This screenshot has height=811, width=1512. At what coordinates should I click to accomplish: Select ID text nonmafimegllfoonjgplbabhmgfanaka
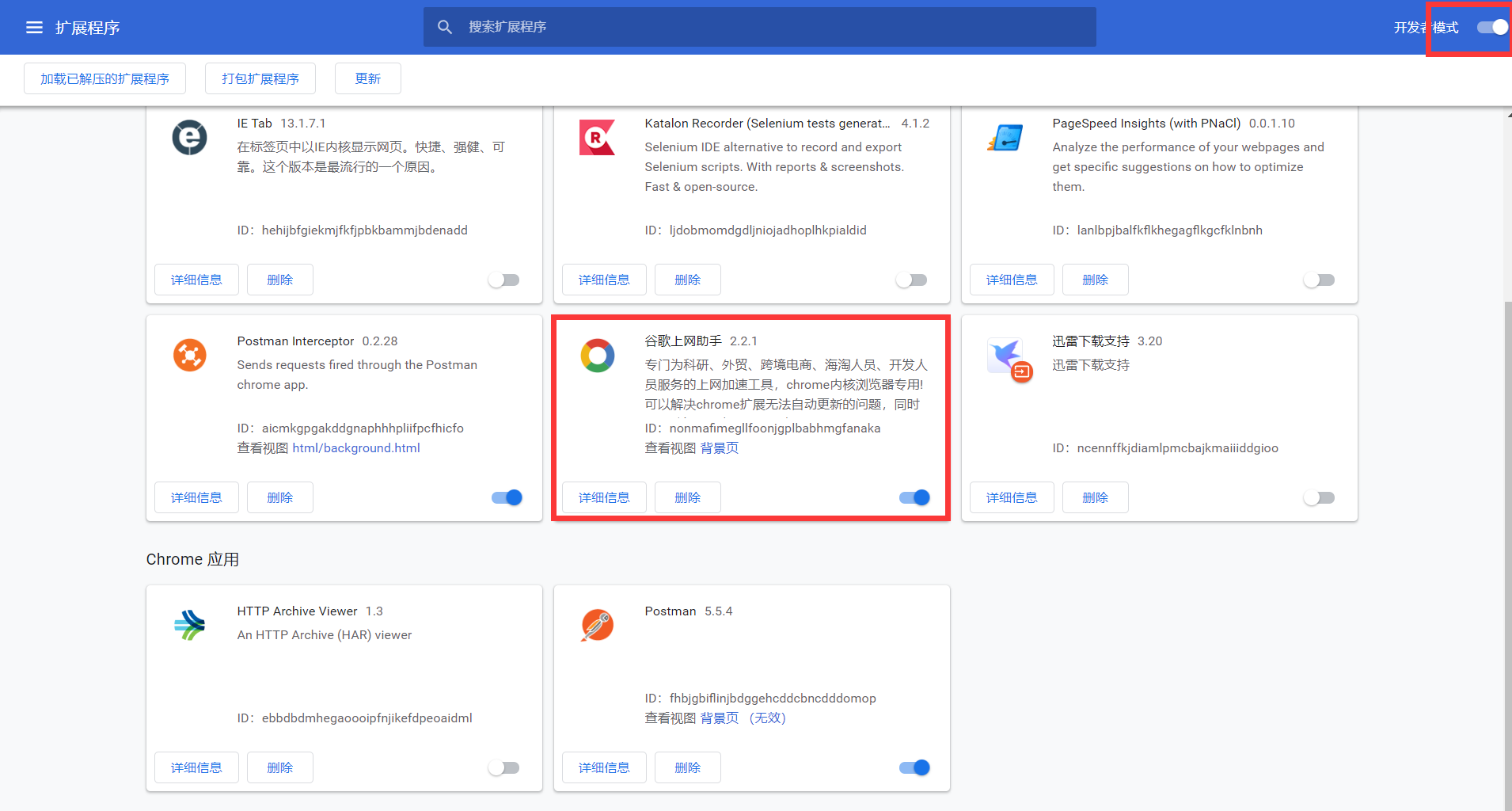click(x=775, y=428)
